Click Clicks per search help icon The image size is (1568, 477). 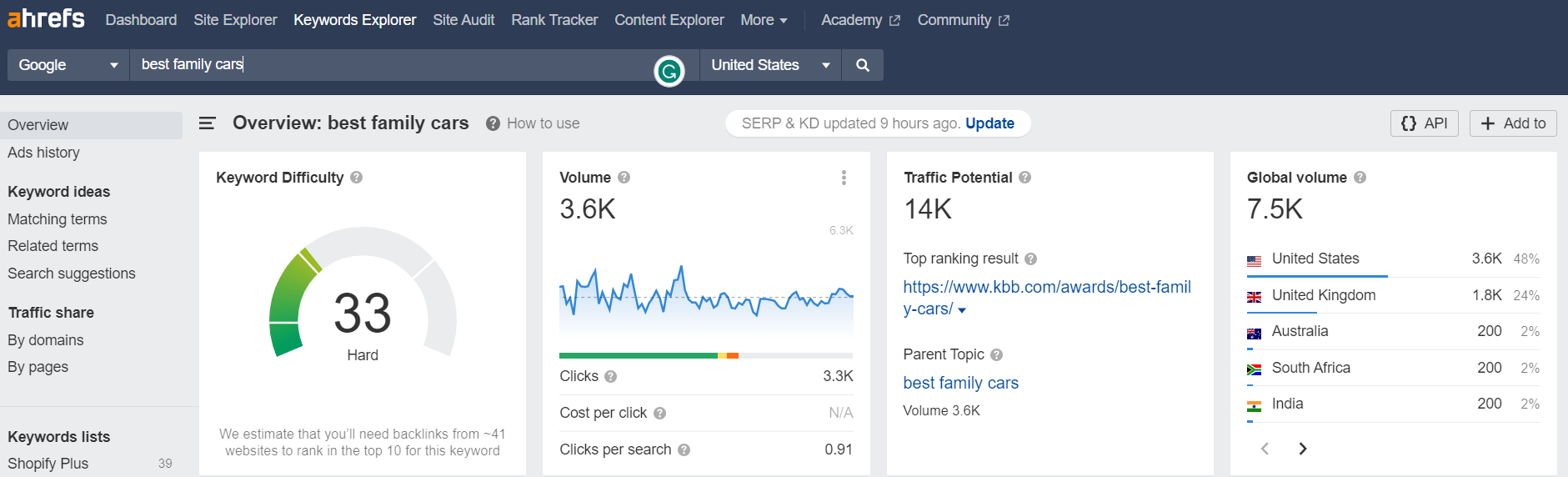[684, 450]
